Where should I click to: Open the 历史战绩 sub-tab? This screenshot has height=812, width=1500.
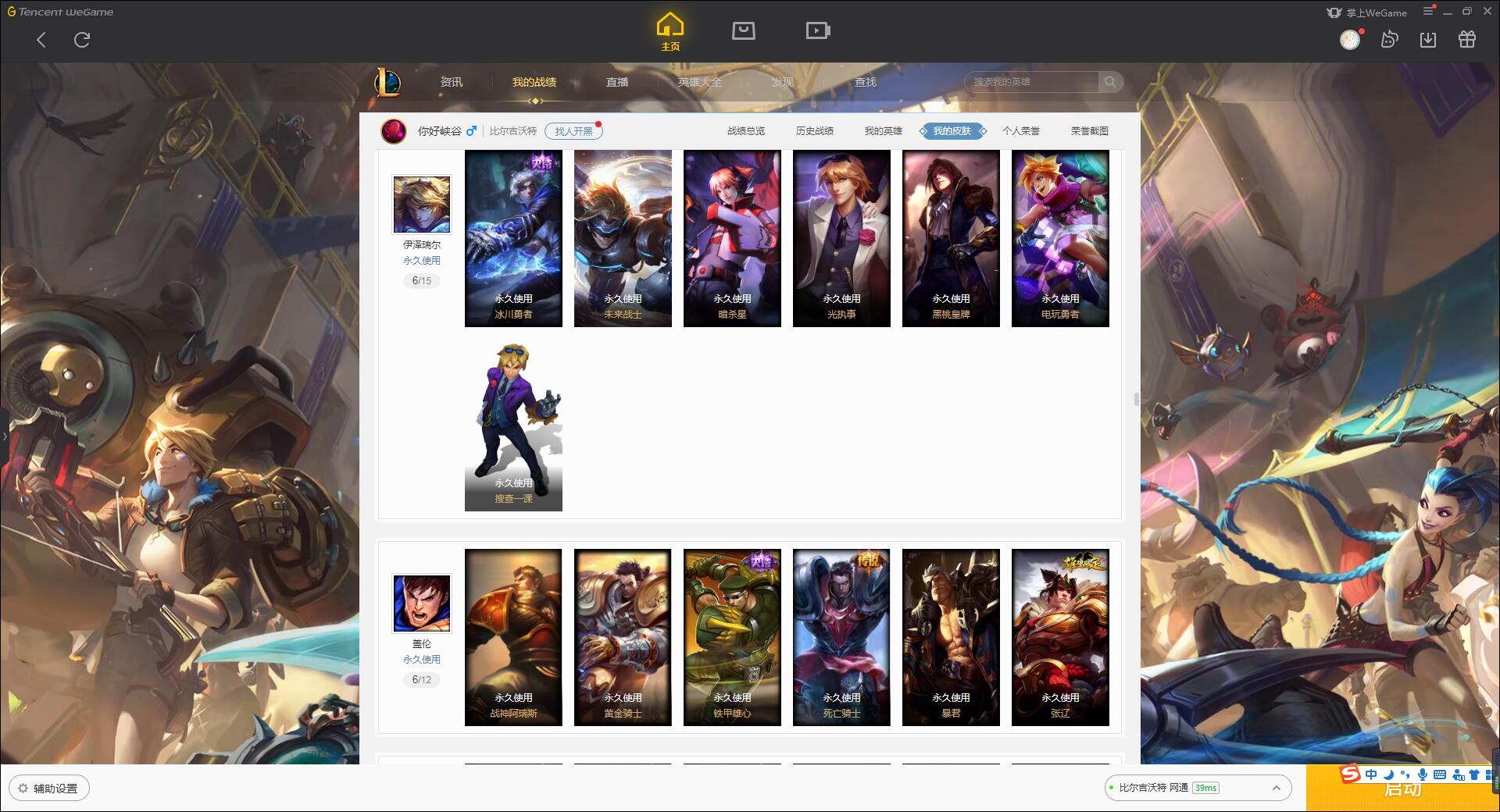coord(815,131)
